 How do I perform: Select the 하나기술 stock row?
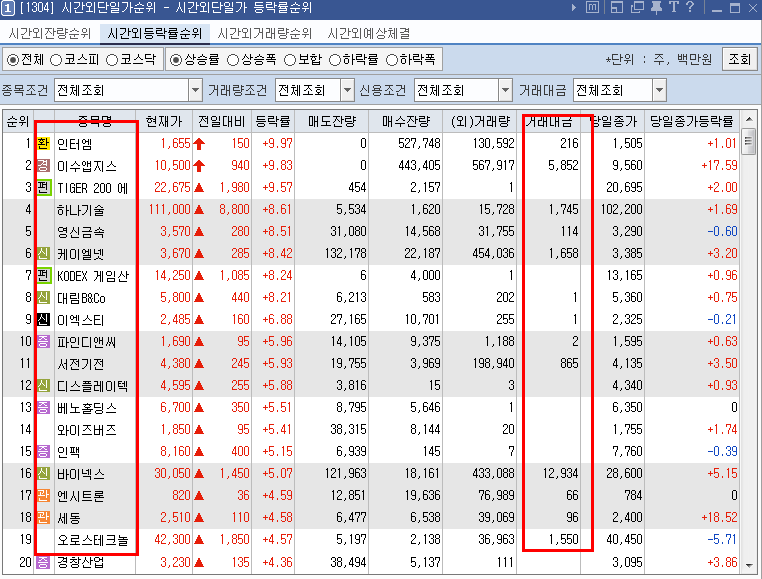tap(372, 210)
